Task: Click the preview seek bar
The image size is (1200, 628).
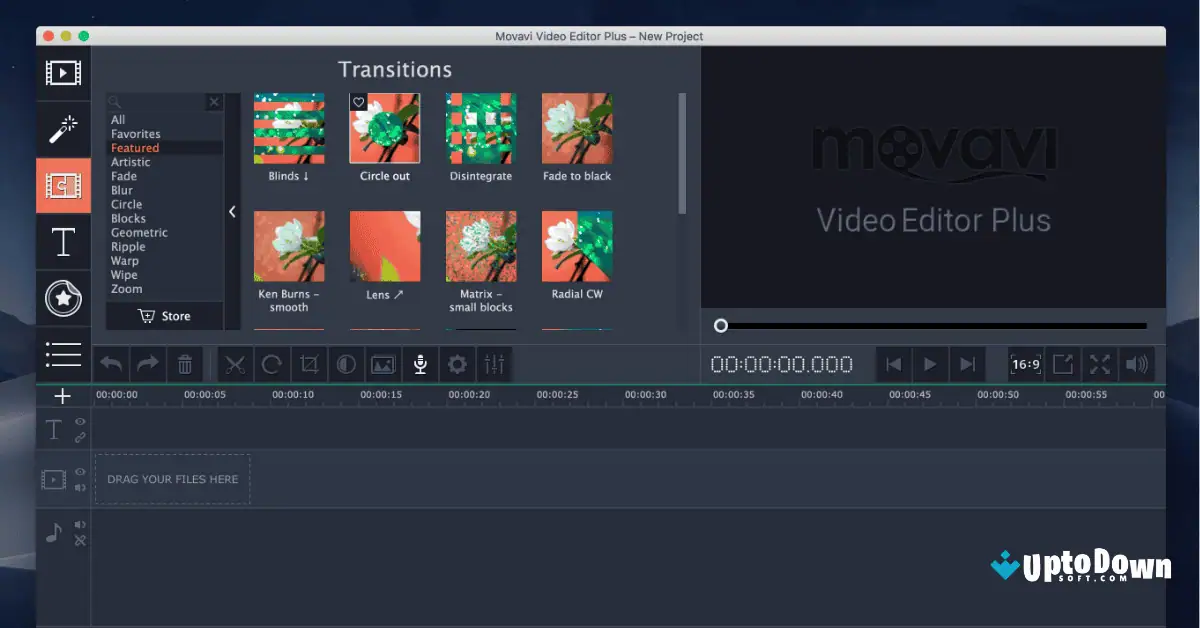Action: 930,325
